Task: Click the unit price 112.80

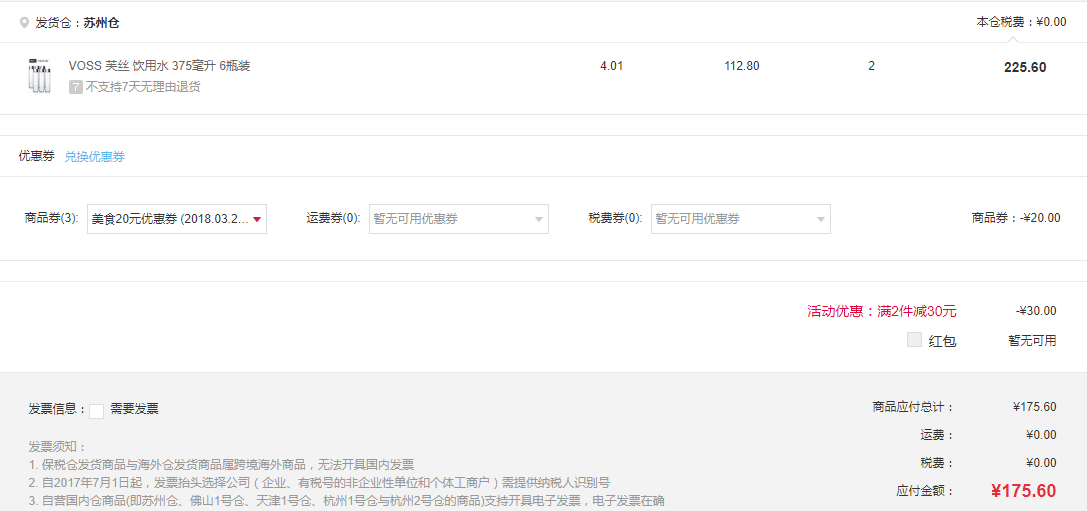Action: 742,67
